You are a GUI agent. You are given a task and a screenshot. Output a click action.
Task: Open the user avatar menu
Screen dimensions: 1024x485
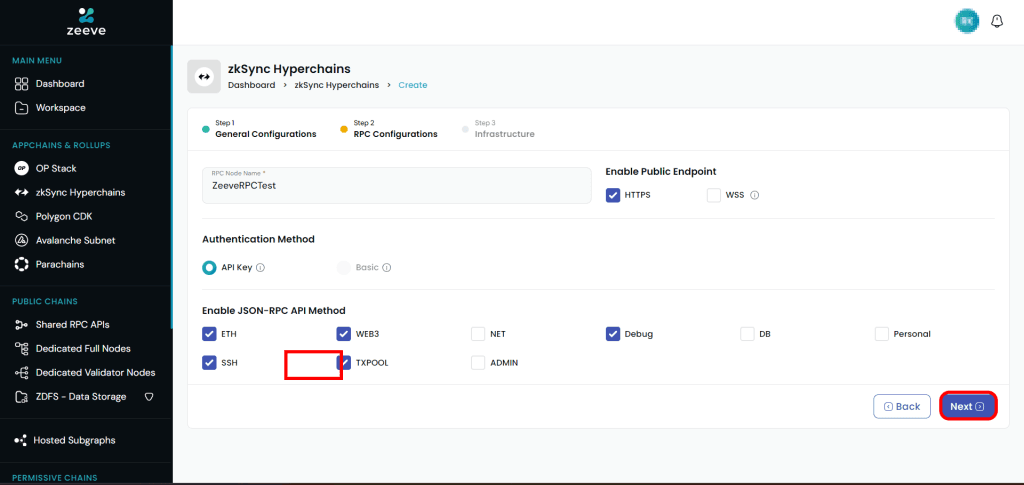coord(967,22)
